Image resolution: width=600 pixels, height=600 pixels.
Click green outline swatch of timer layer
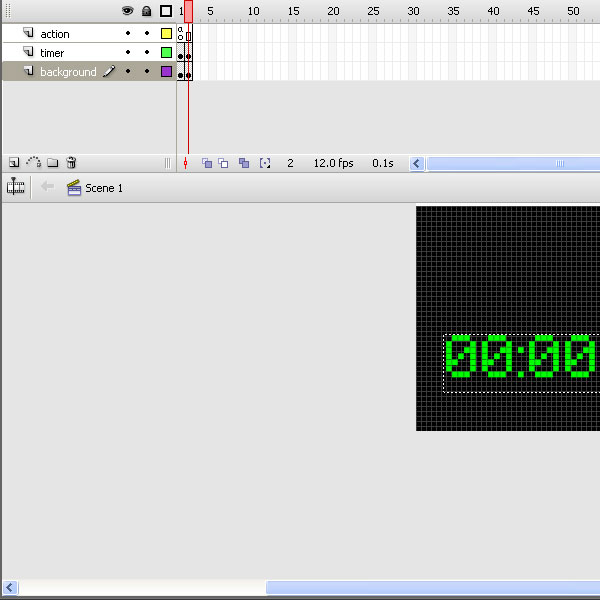point(166,52)
